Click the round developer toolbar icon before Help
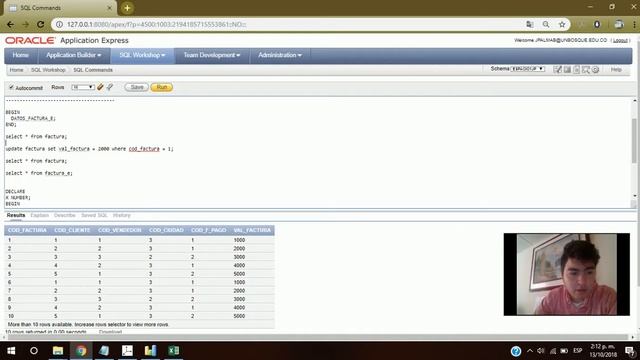Image resolution: width=640 pixels, height=360 pixels. click(595, 70)
